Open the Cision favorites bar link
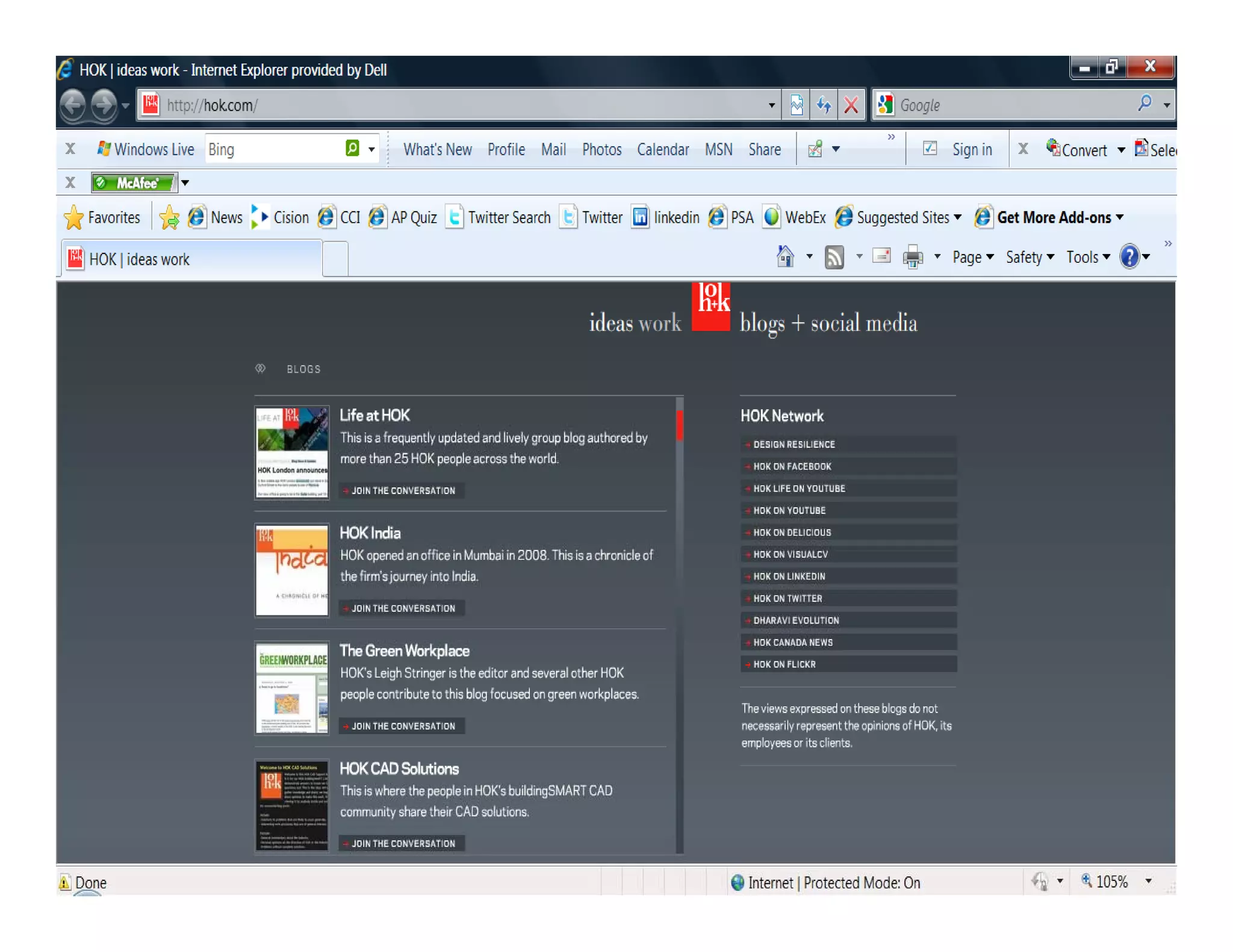This screenshot has width=1233, height=952. click(280, 217)
